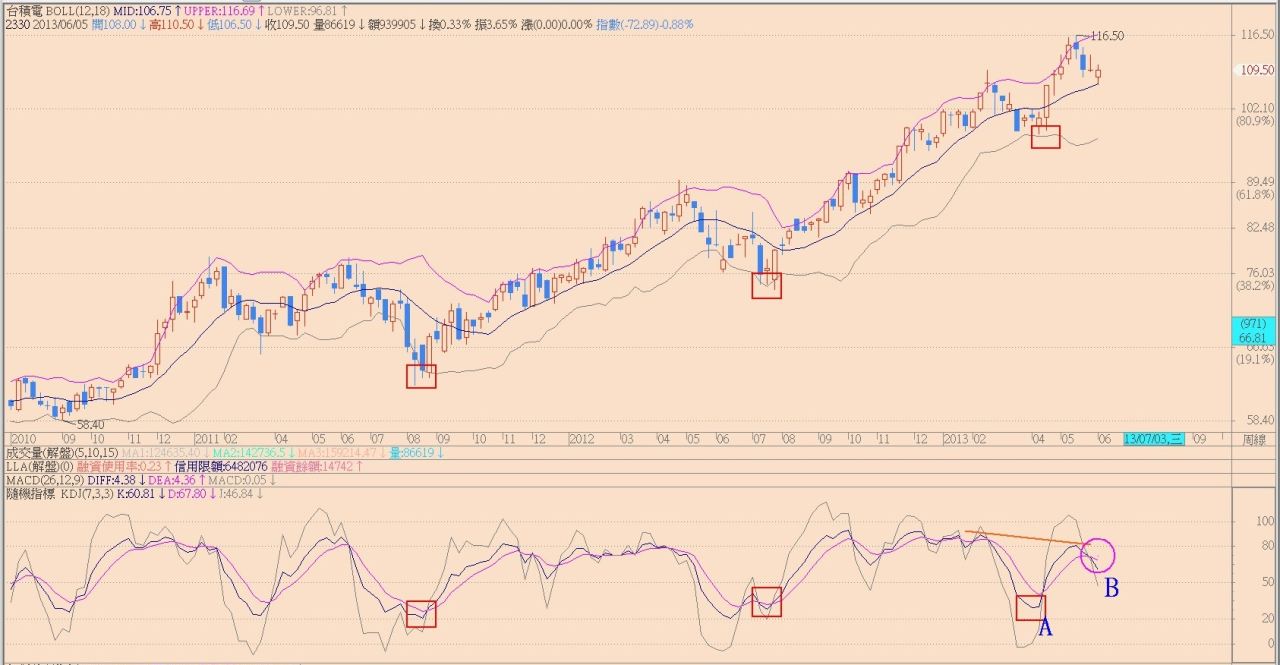The image size is (1280, 665).
Task: Click red box at July 2012 price low
Action: tap(766, 286)
